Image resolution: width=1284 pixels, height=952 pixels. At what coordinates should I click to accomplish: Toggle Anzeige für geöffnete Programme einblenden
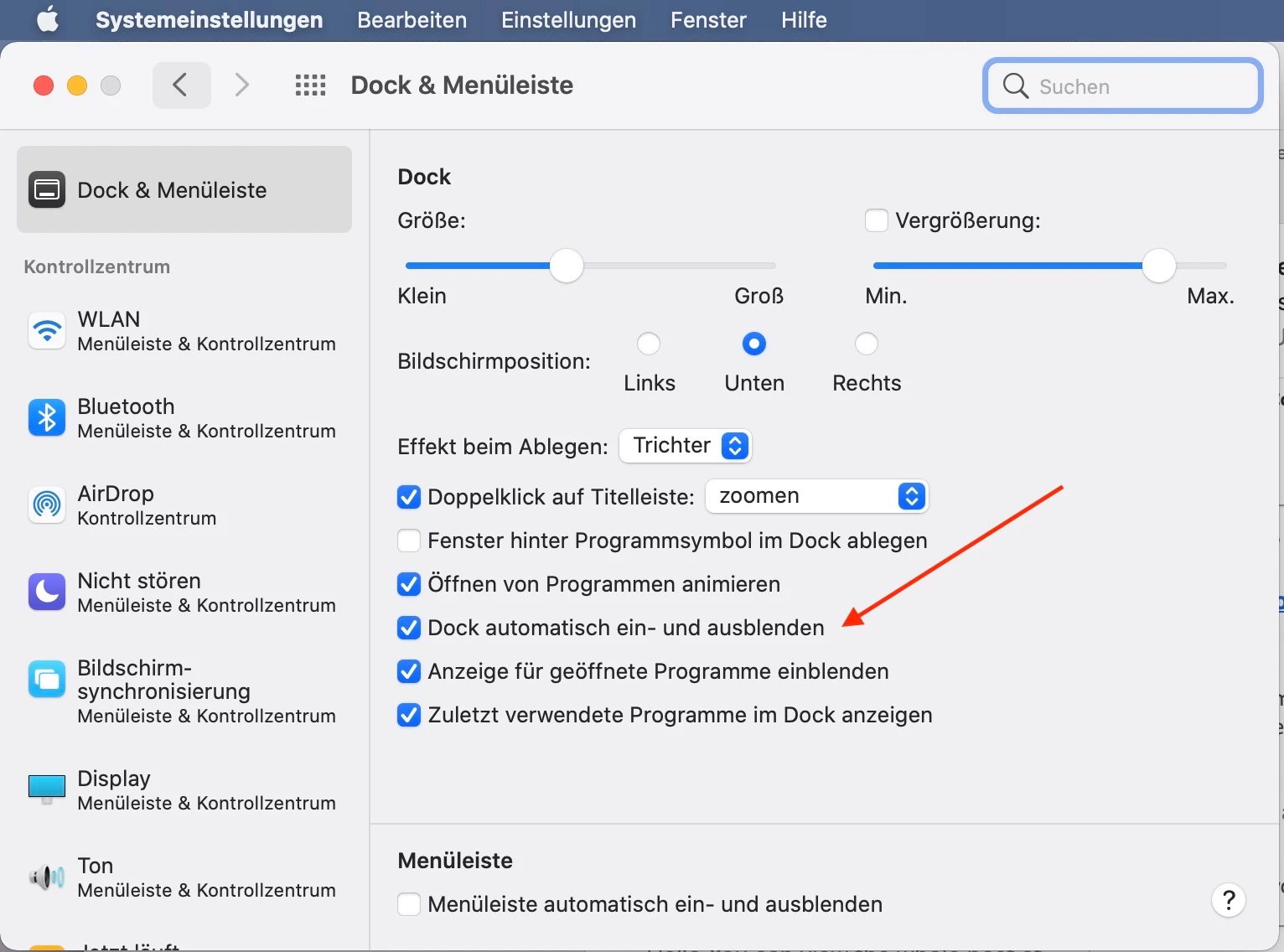[409, 671]
